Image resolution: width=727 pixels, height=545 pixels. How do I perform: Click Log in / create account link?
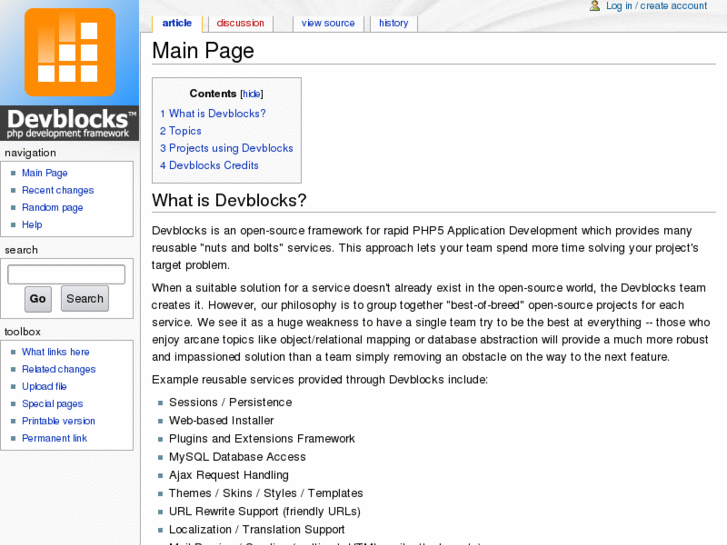click(657, 6)
